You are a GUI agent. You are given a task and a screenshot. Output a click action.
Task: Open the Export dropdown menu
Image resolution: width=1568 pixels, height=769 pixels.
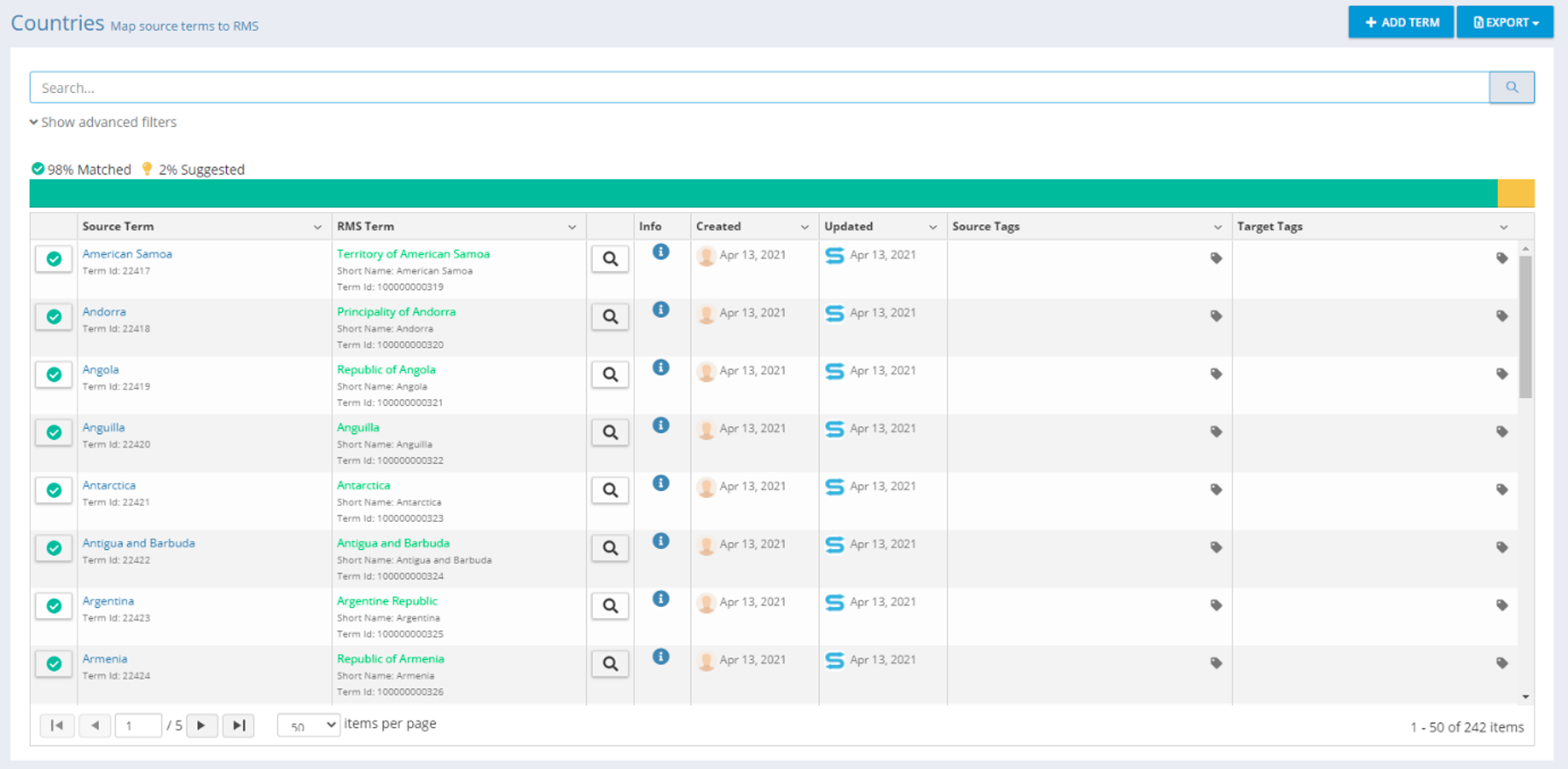[1505, 23]
